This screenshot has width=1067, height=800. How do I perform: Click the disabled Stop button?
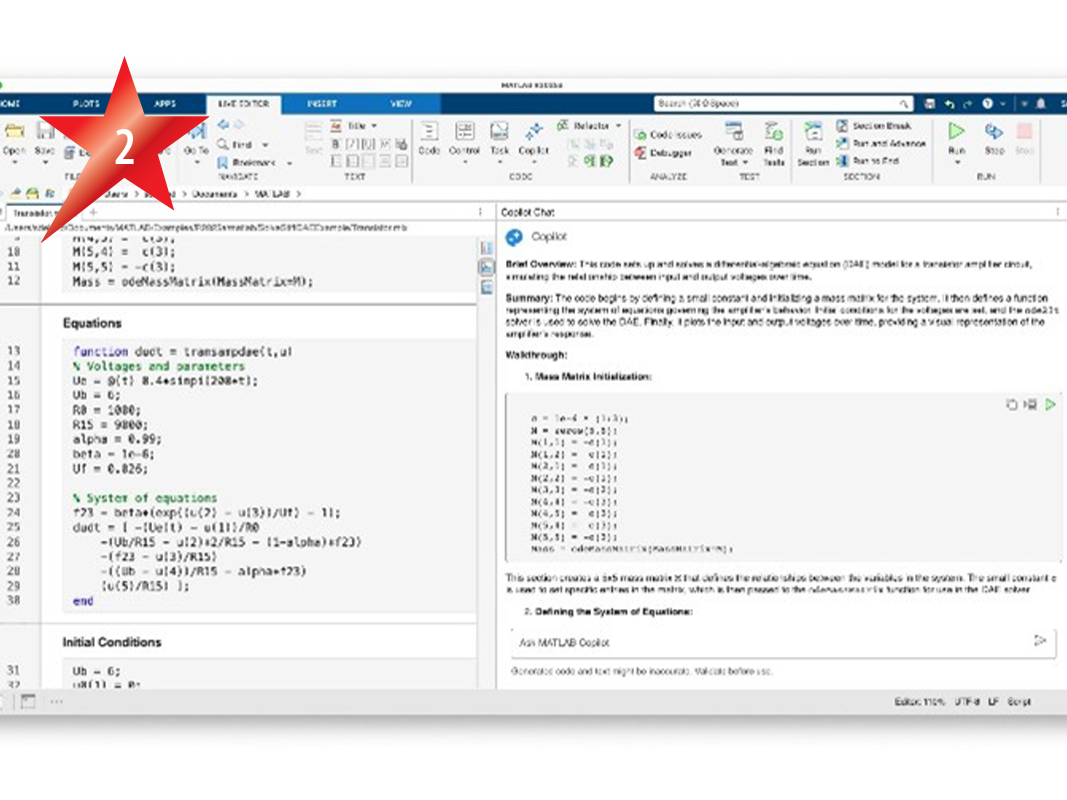(1024, 138)
